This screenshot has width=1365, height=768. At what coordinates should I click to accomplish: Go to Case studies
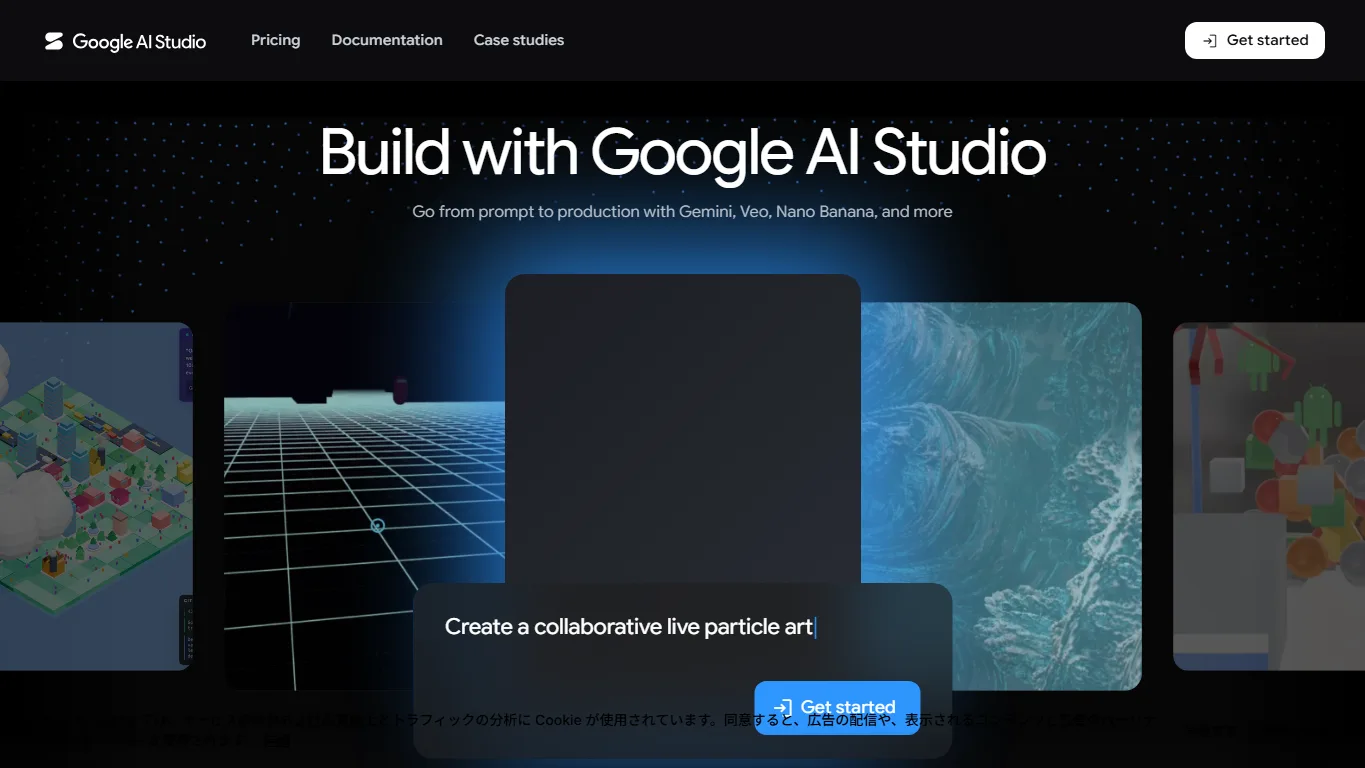pos(519,40)
